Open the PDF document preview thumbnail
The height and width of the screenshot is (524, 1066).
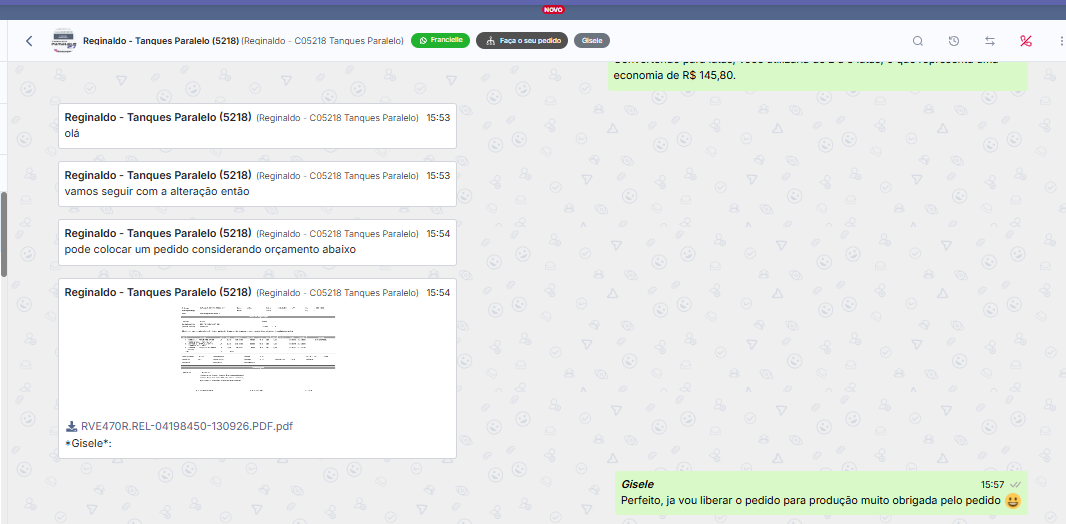[x=257, y=348]
